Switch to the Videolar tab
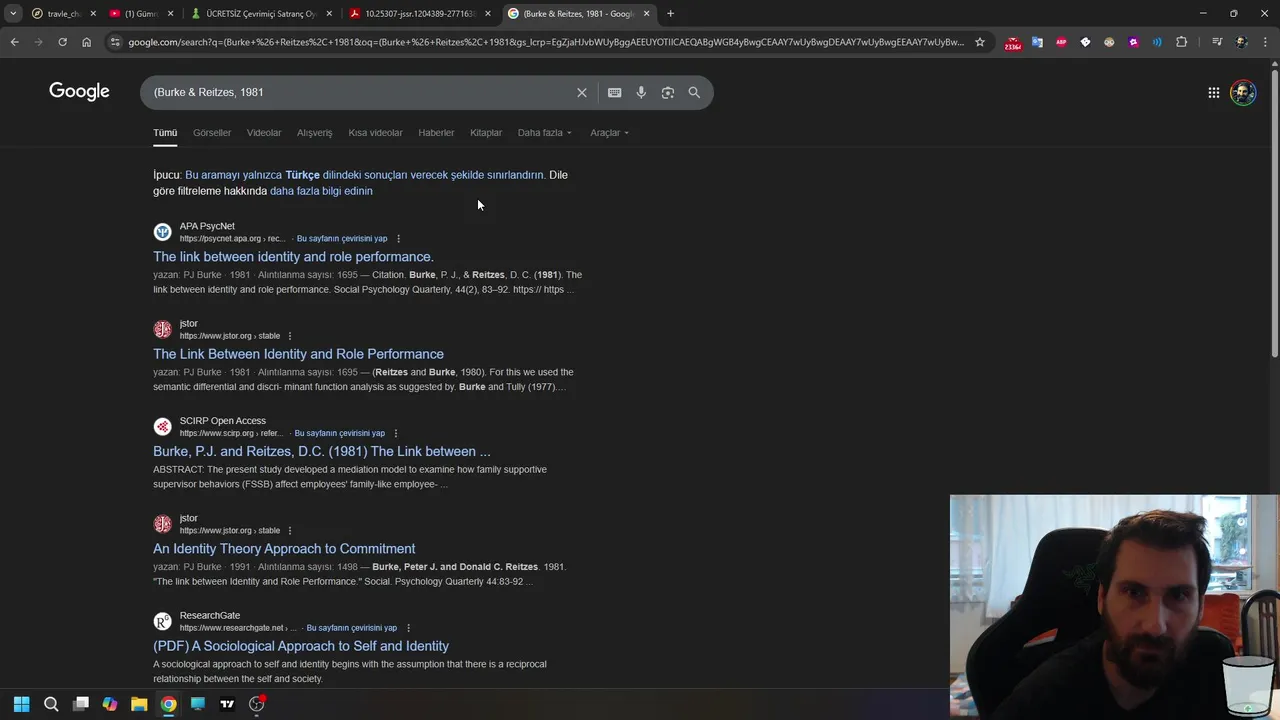 coord(264,132)
